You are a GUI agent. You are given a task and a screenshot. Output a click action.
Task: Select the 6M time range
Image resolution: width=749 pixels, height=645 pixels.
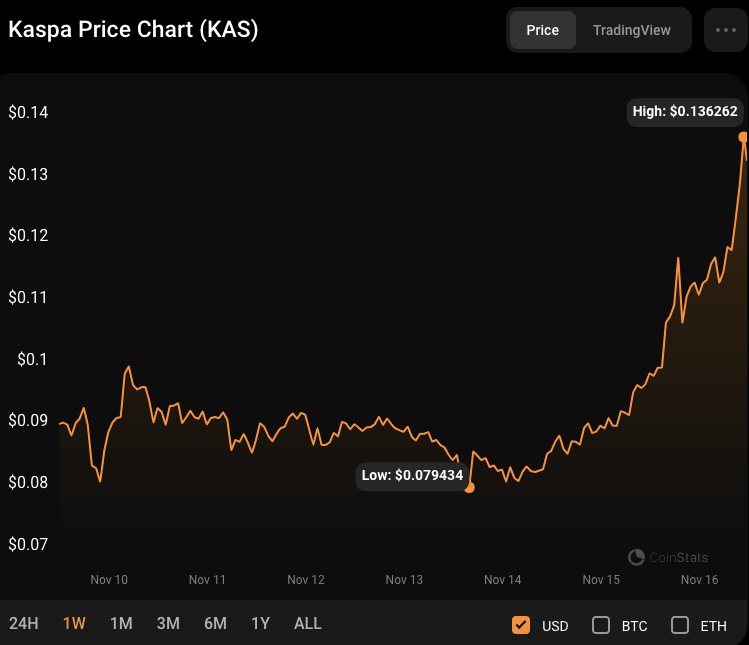click(215, 623)
